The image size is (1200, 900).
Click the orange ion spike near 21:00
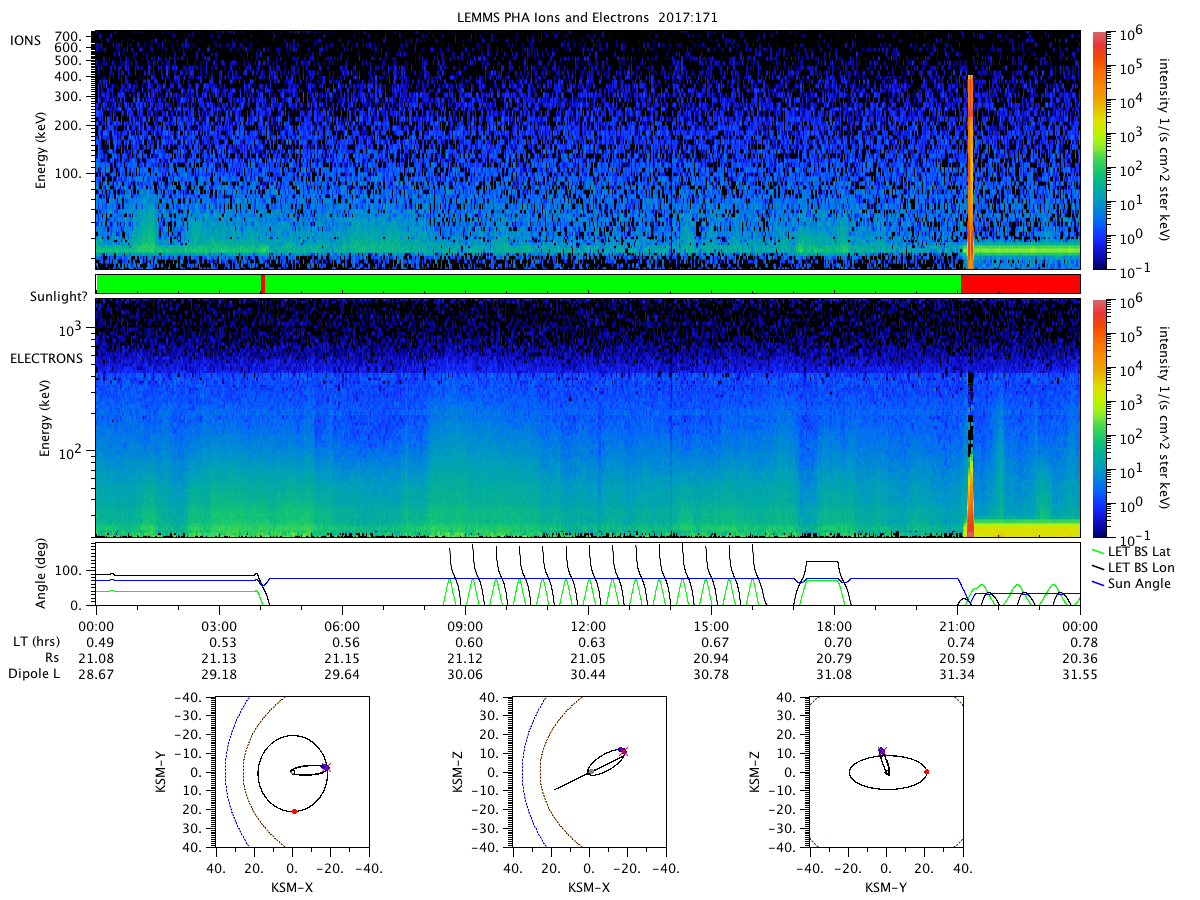pyautogui.click(x=970, y=171)
